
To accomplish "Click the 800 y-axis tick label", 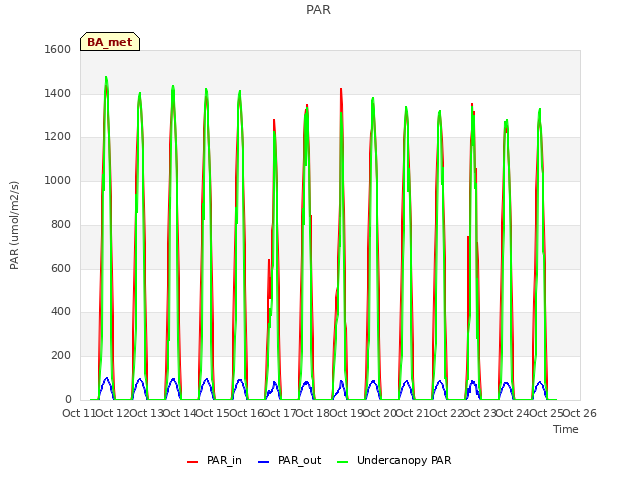I will 61,224.
